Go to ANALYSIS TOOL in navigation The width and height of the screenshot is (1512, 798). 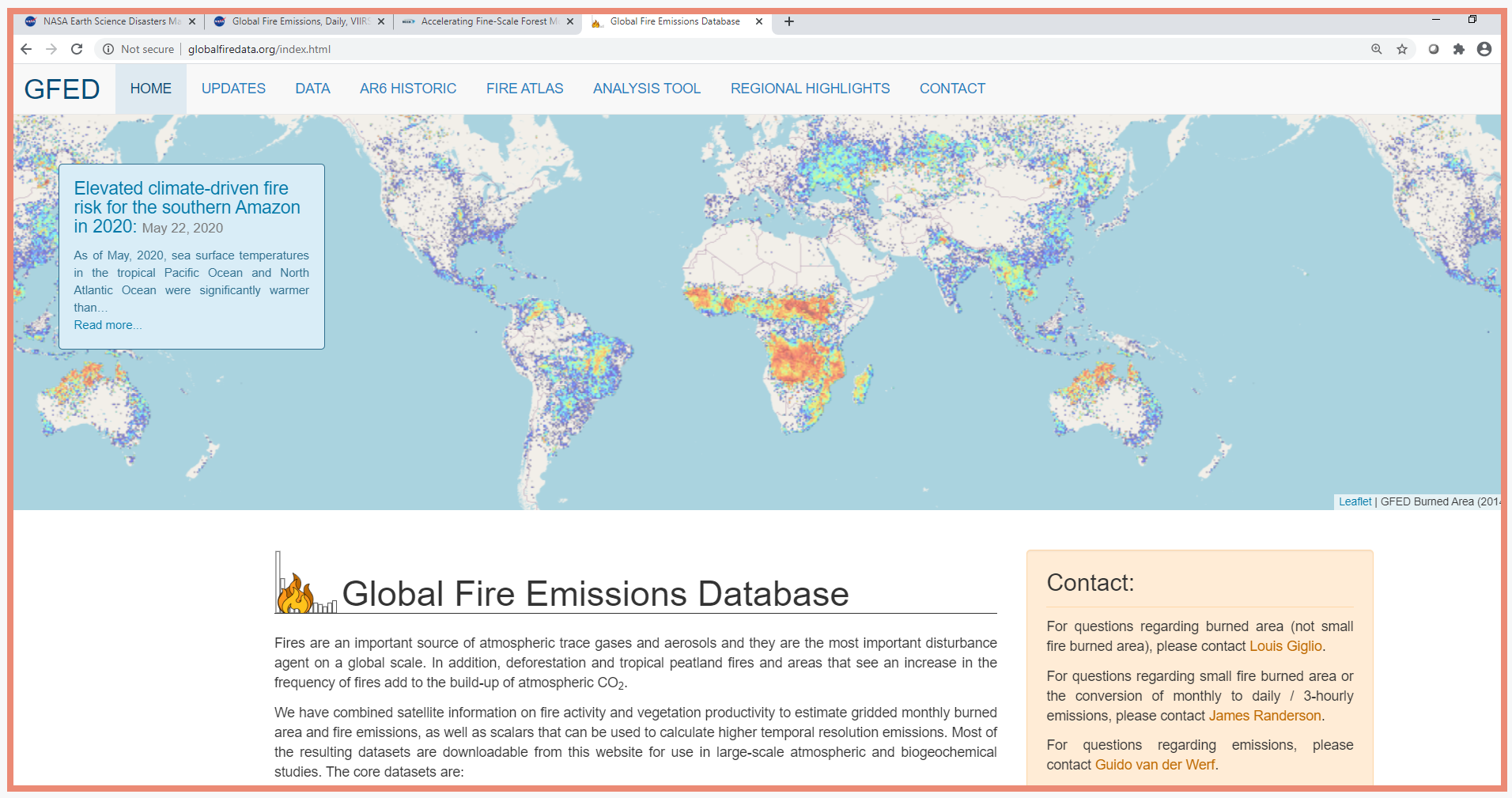[x=646, y=89]
